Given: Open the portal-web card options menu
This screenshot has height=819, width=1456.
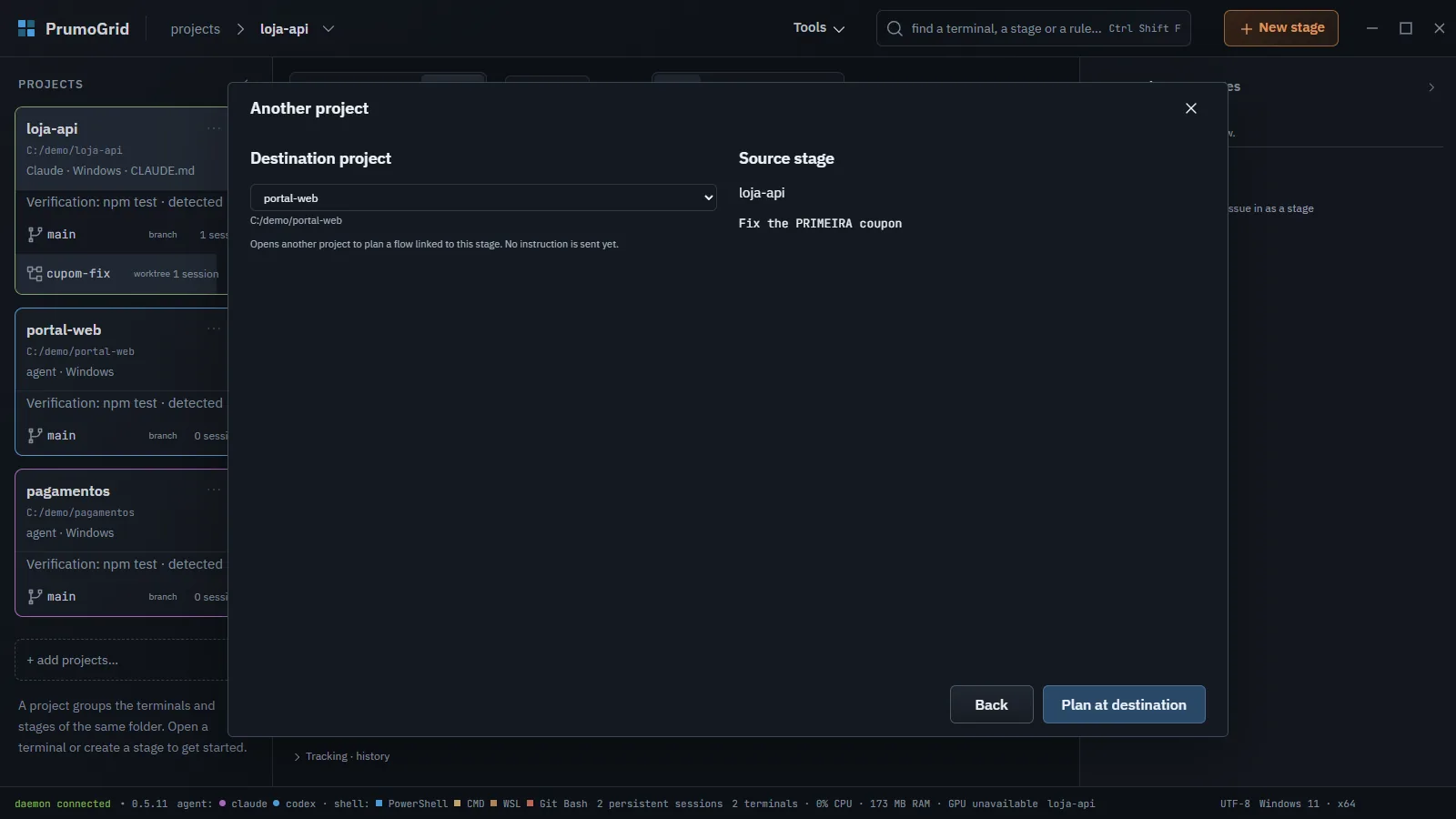Looking at the screenshot, I should click(214, 329).
